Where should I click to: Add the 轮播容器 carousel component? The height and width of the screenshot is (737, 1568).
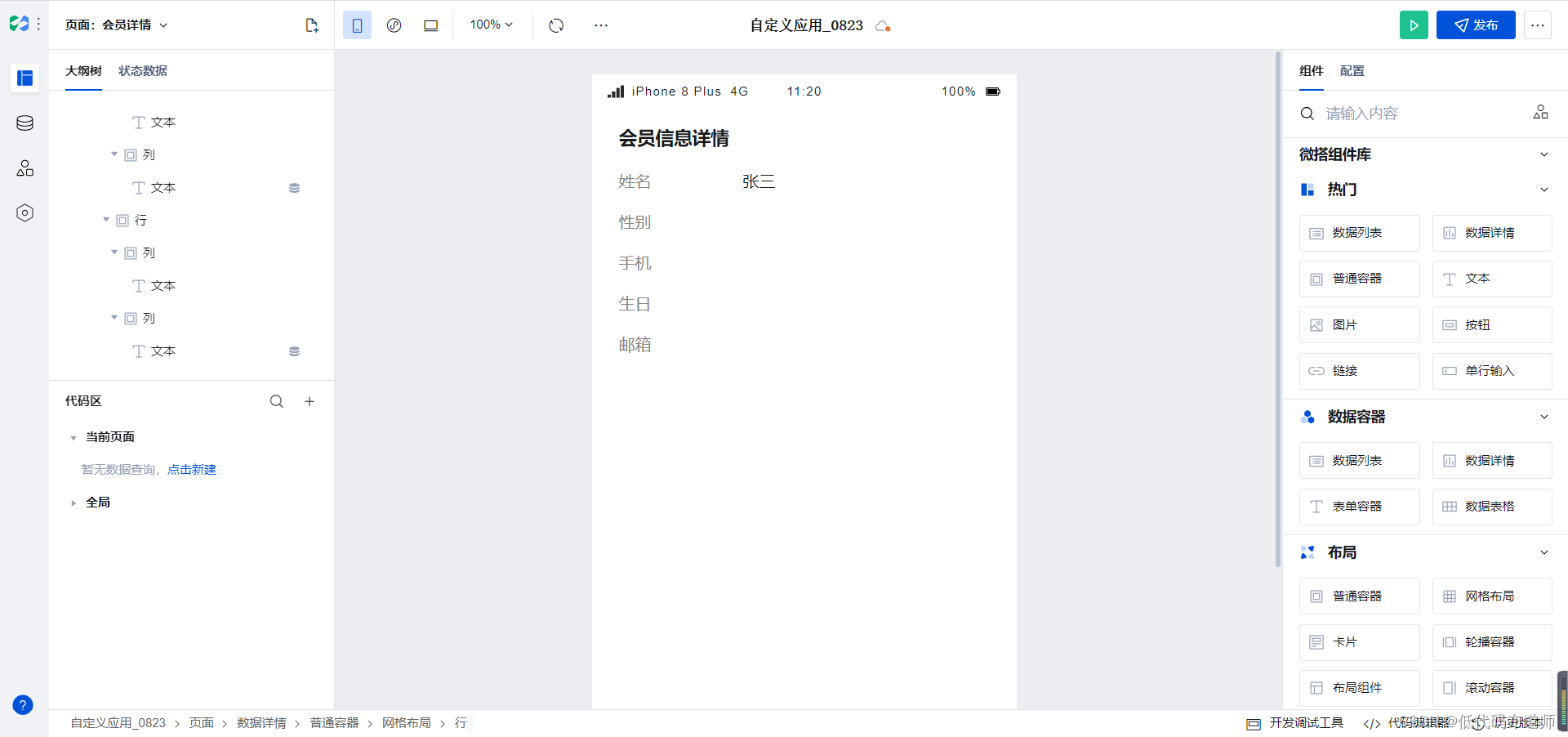pyautogui.click(x=1492, y=642)
